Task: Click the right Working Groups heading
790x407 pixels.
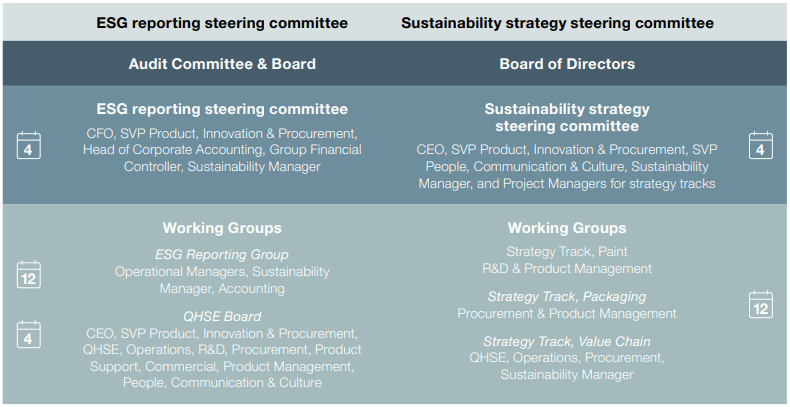Action: [x=567, y=228]
